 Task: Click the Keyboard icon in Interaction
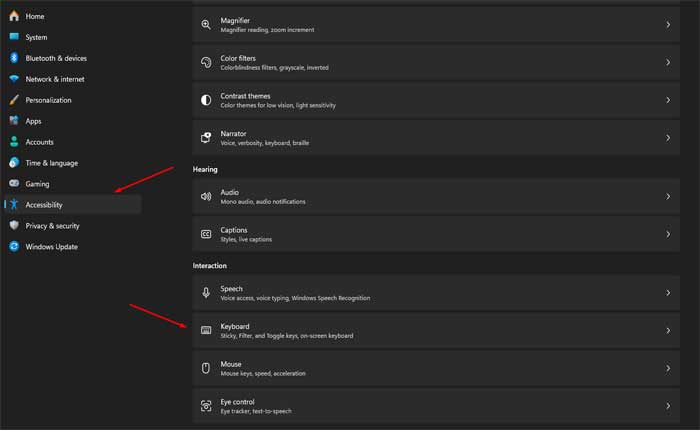pos(206,330)
